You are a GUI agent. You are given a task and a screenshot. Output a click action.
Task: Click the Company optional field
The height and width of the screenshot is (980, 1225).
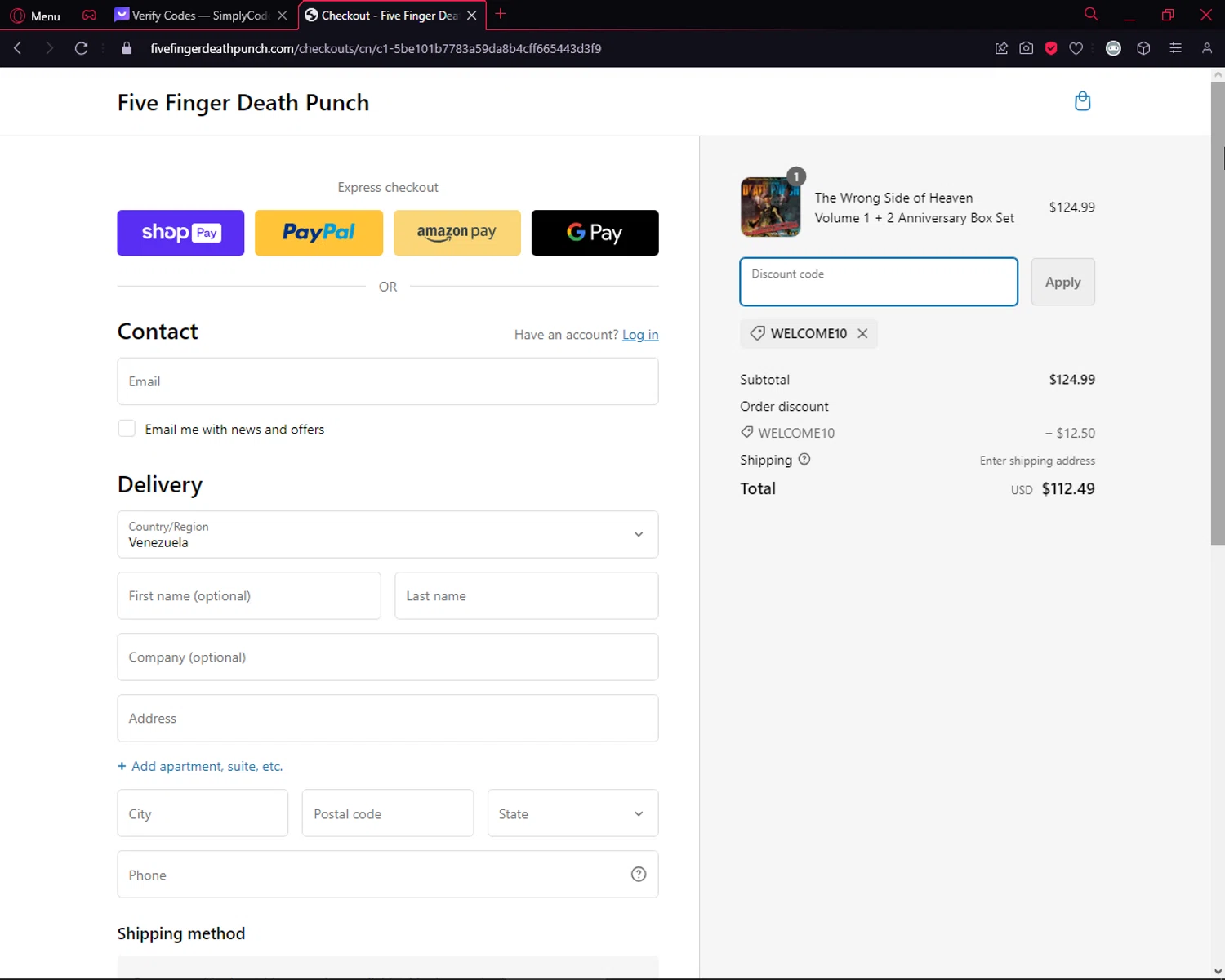[388, 657]
